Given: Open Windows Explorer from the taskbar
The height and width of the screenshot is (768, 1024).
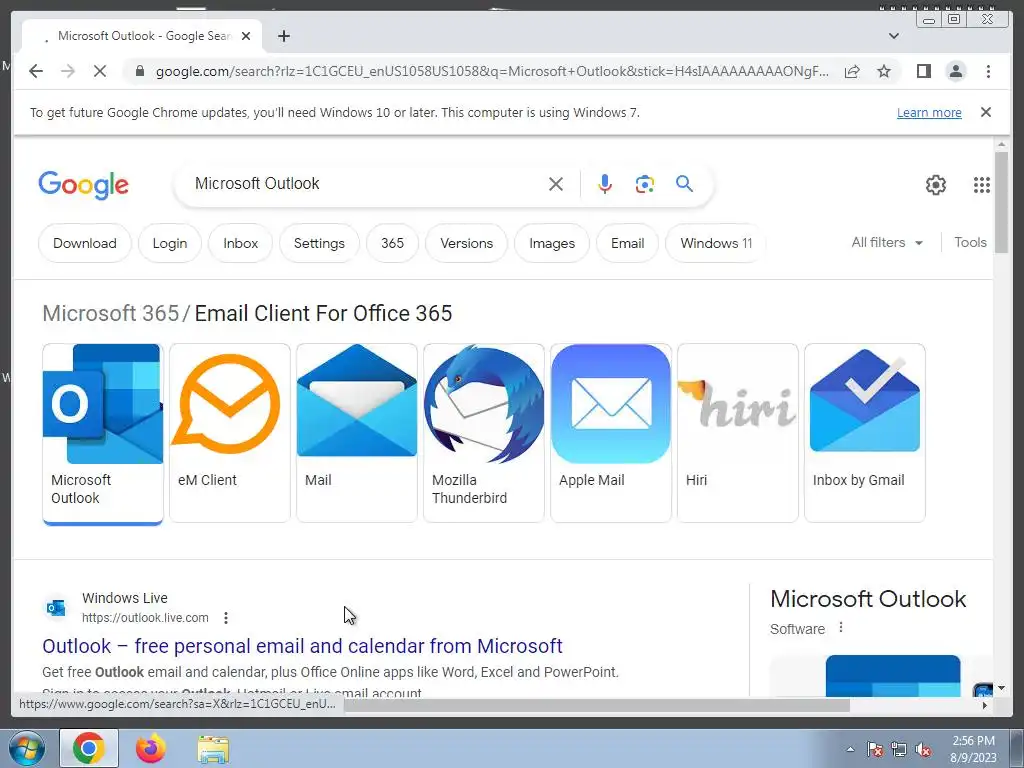Looking at the screenshot, I should coord(213,749).
